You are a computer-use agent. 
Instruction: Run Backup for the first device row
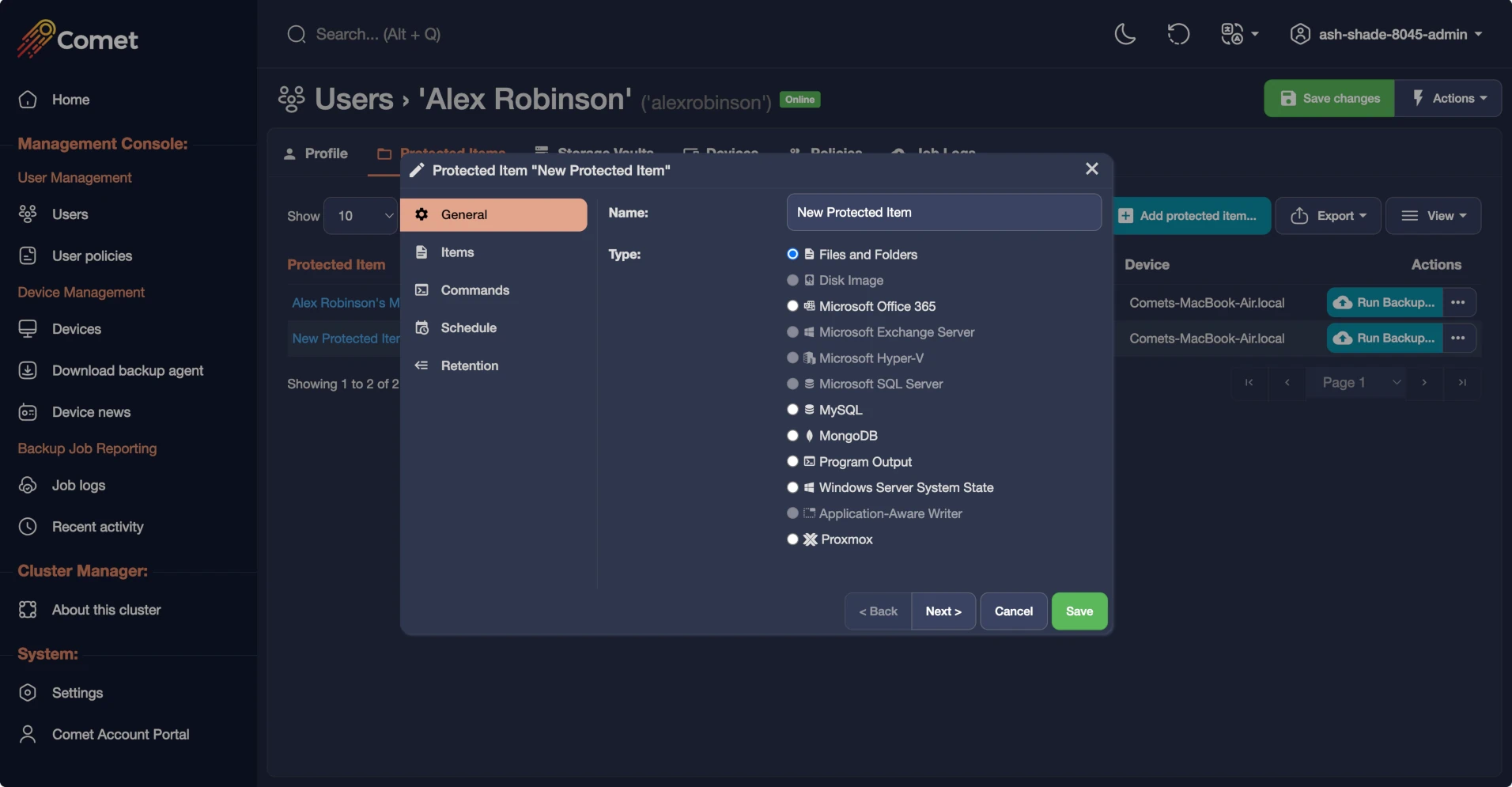(x=1385, y=302)
